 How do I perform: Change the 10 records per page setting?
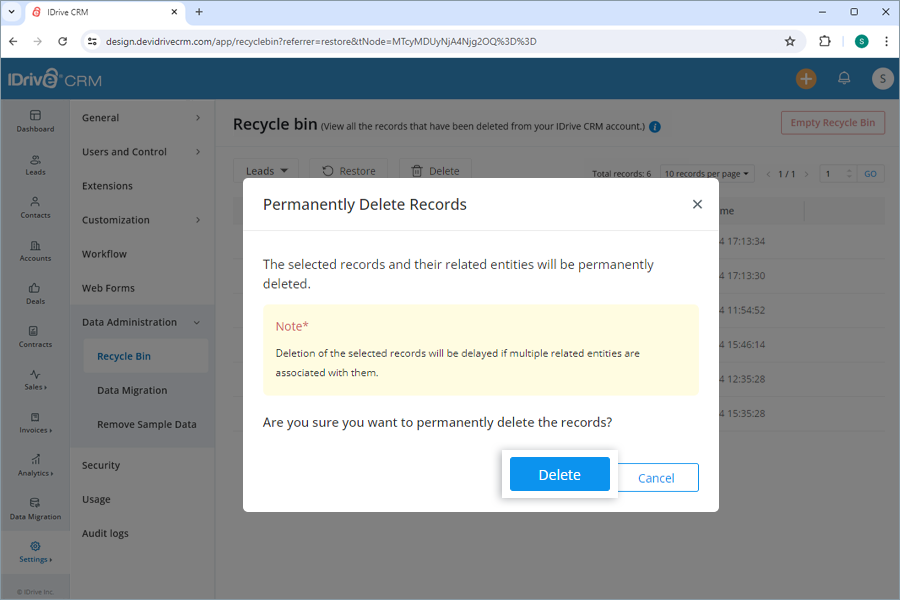[x=707, y=173]
